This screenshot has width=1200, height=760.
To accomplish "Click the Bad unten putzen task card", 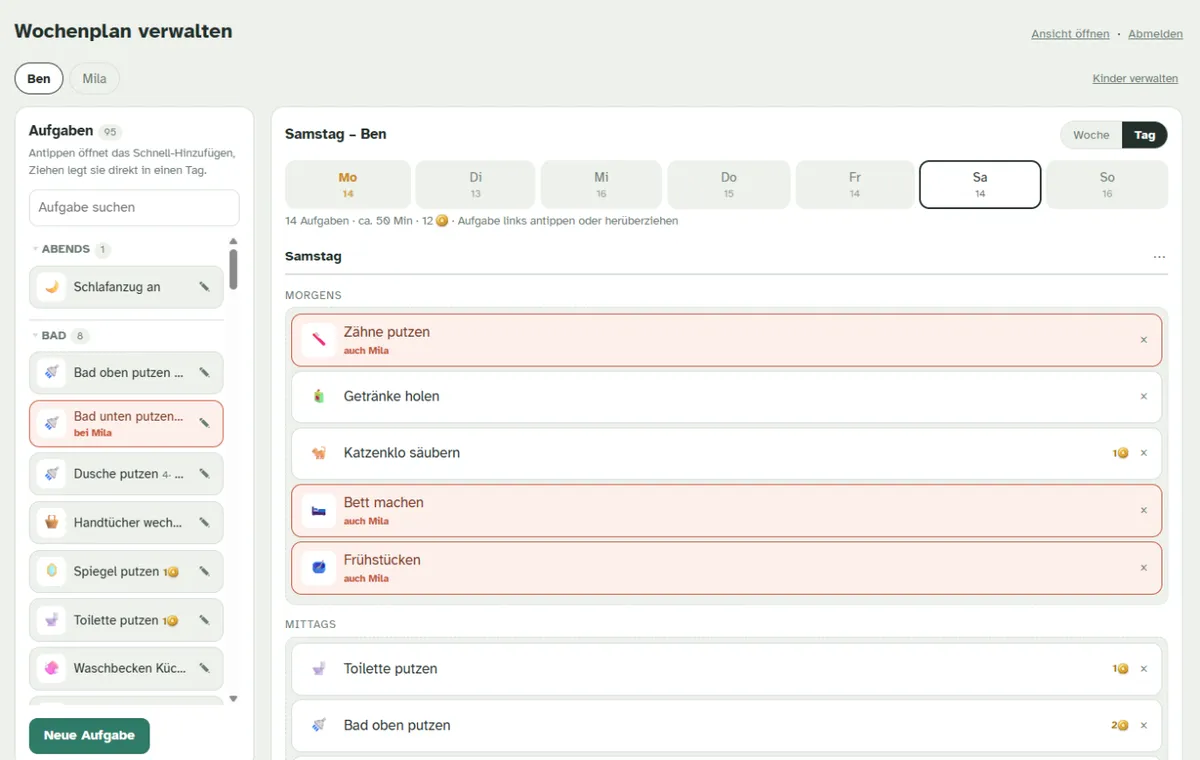I will [x=126, y=424].
